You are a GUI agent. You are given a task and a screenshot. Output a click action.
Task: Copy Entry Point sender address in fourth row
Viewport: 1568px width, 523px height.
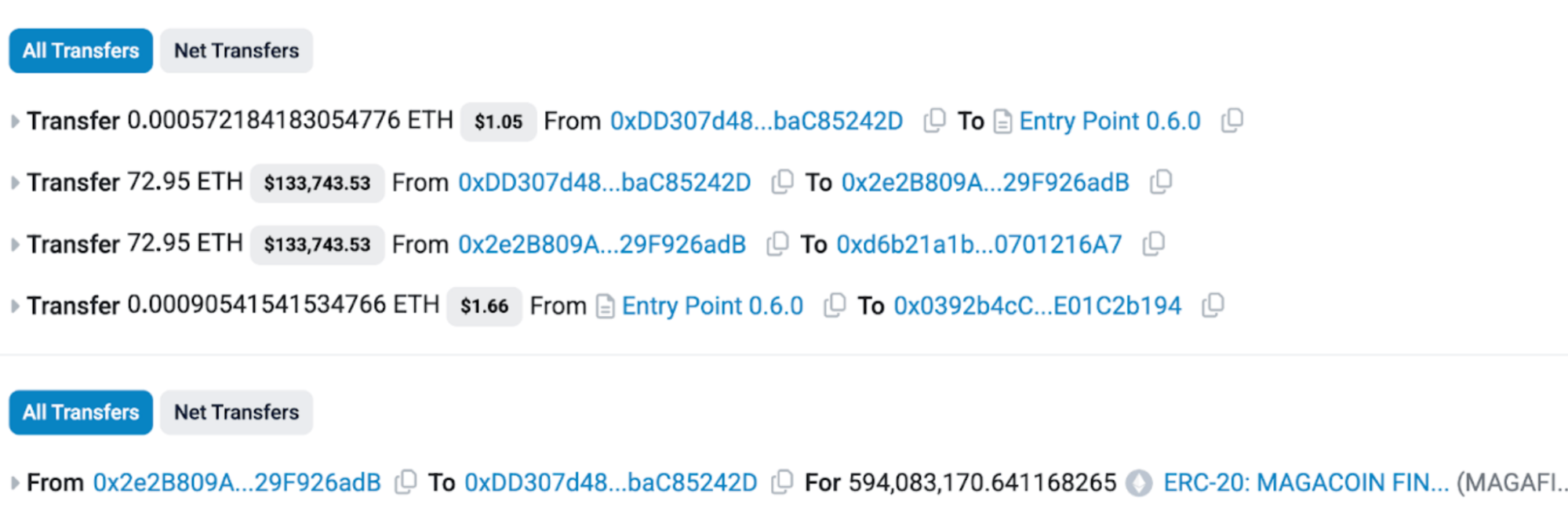click(835, 305)
